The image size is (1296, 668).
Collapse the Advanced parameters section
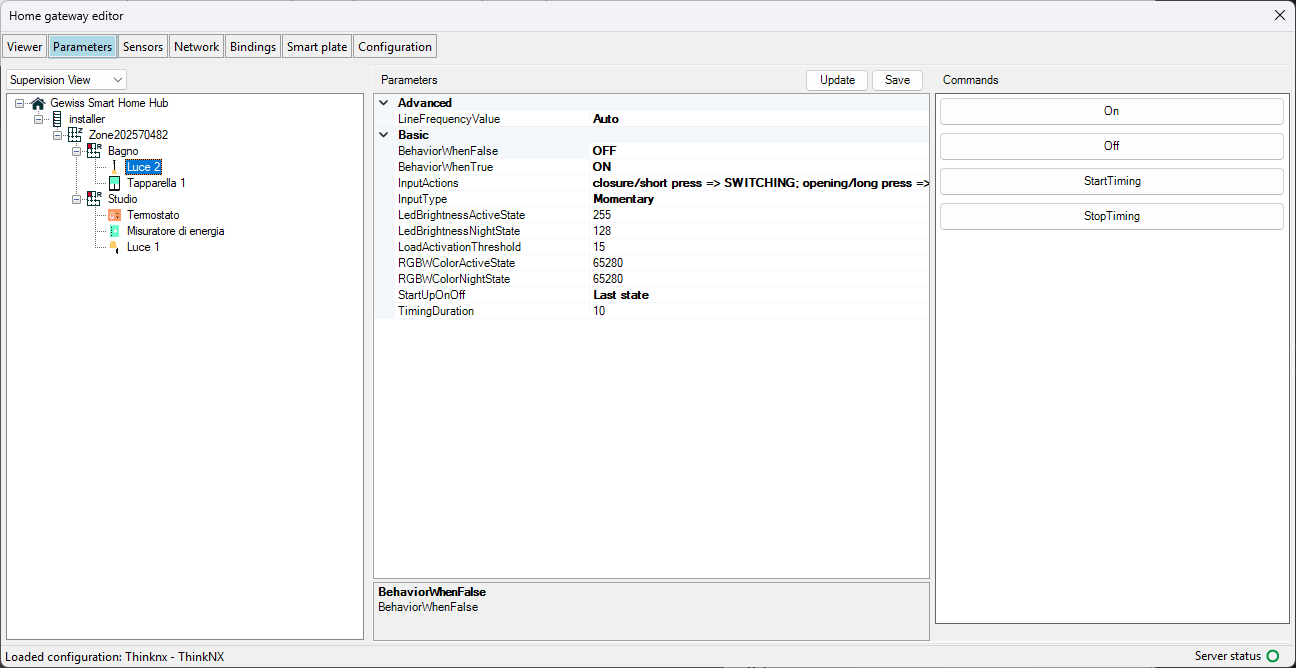tap(384, 103)
